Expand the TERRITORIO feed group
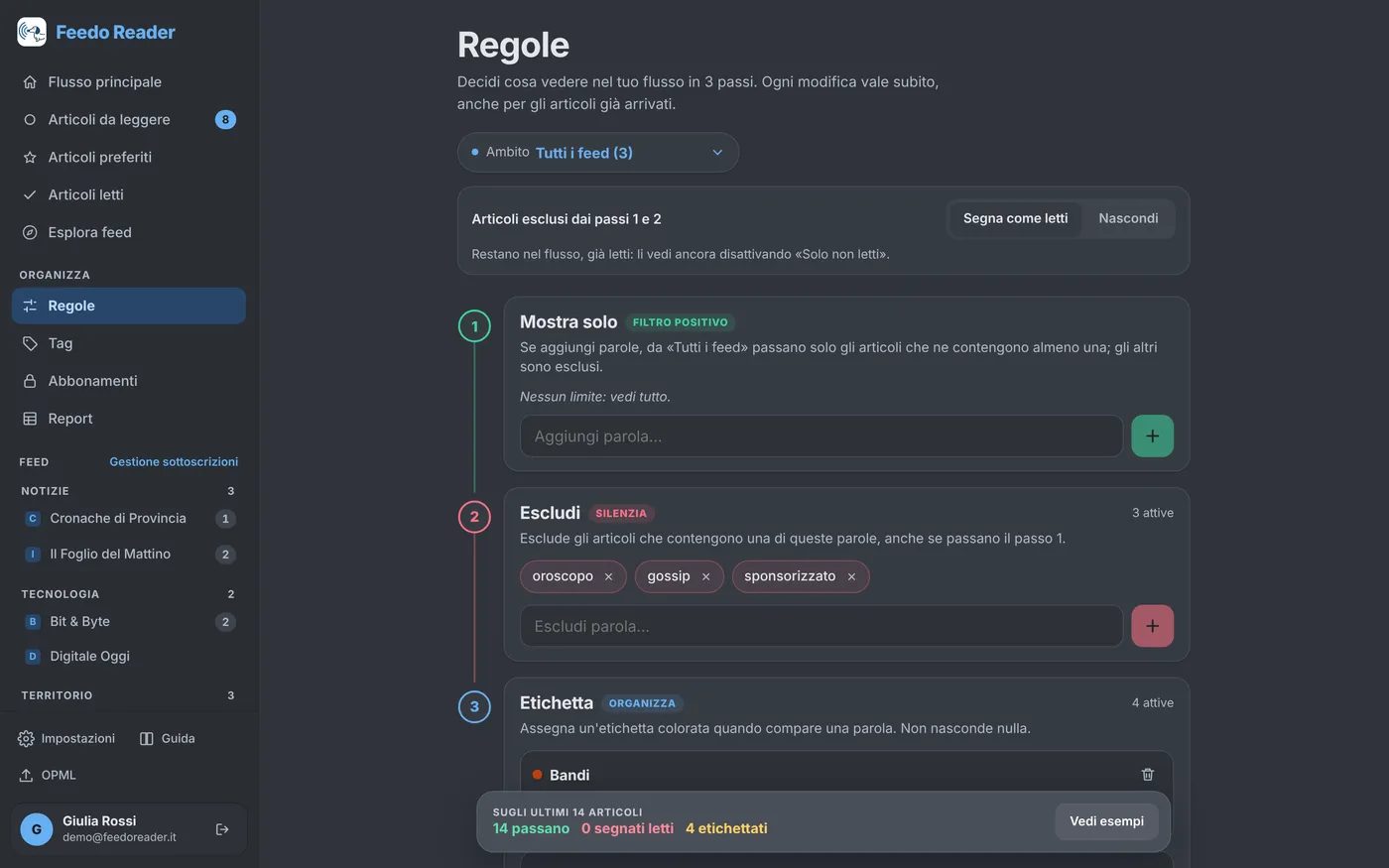The height and width of the screenshot is (868, 1389). click(x=129, y=695)
